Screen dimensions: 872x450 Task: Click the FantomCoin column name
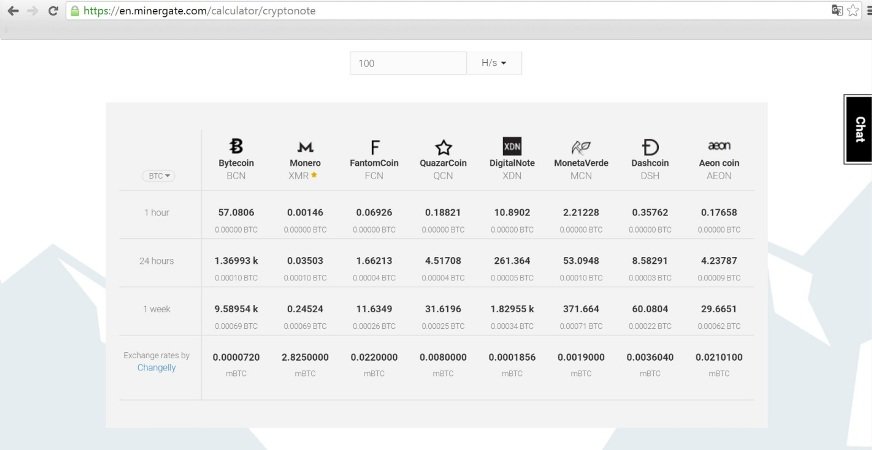(x=374, y=163)
